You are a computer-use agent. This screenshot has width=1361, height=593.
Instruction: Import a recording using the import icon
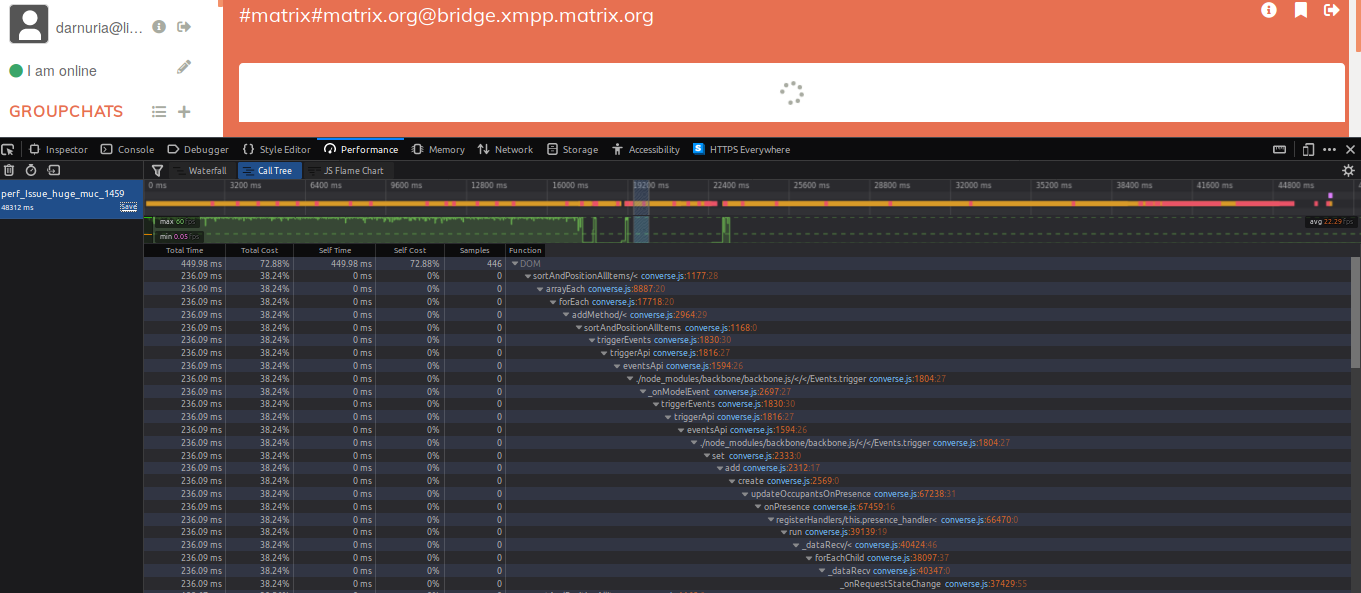[54, 170]
